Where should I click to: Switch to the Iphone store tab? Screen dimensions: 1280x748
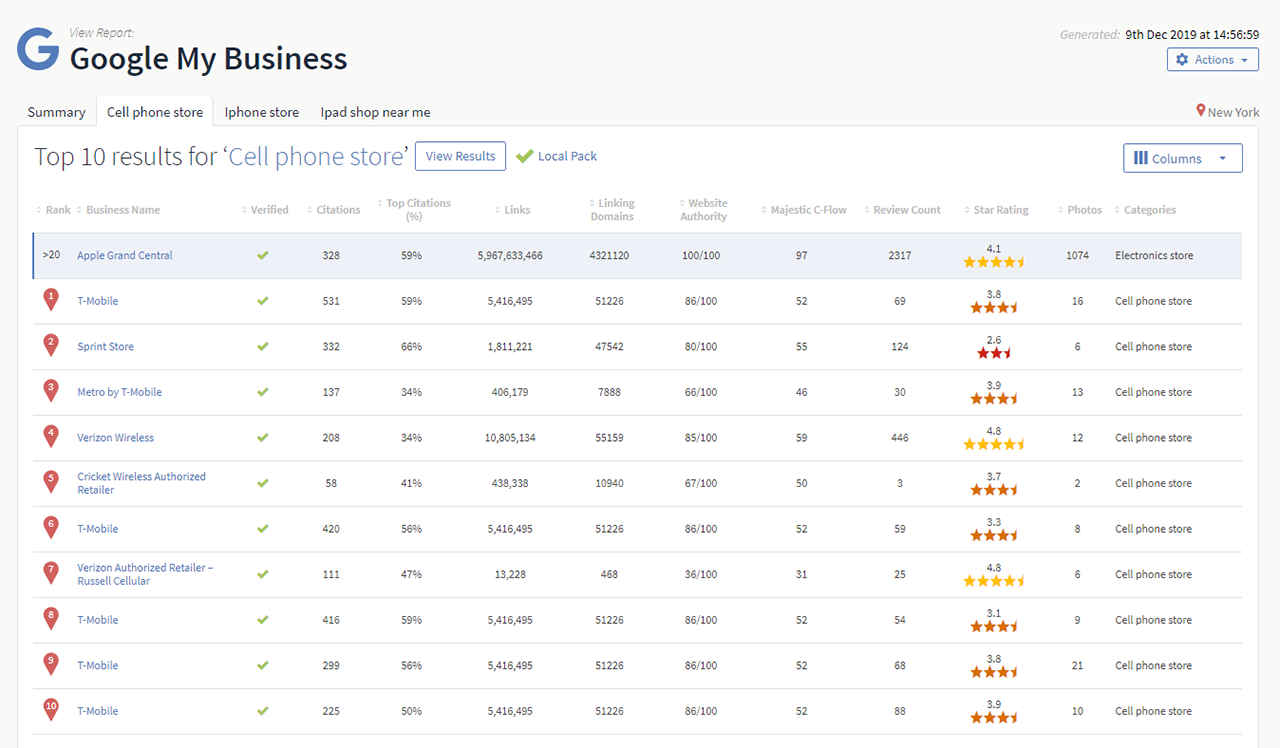tap(261, 112)
